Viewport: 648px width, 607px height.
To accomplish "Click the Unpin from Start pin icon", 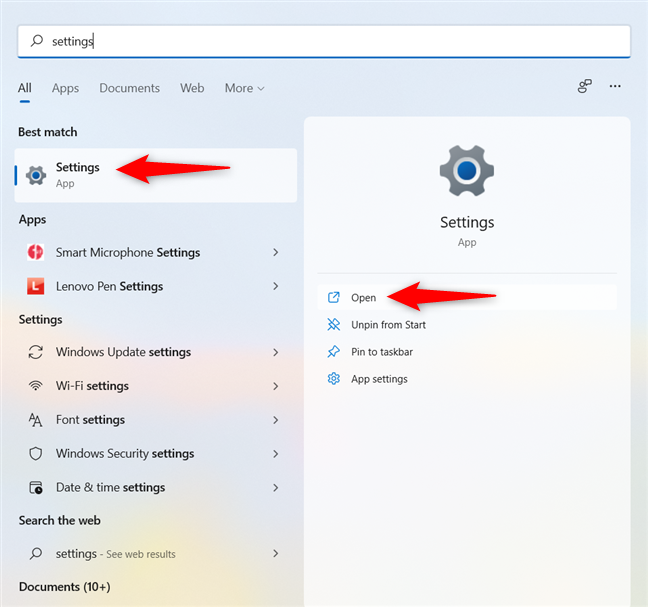I will click(x=334, y=325).
